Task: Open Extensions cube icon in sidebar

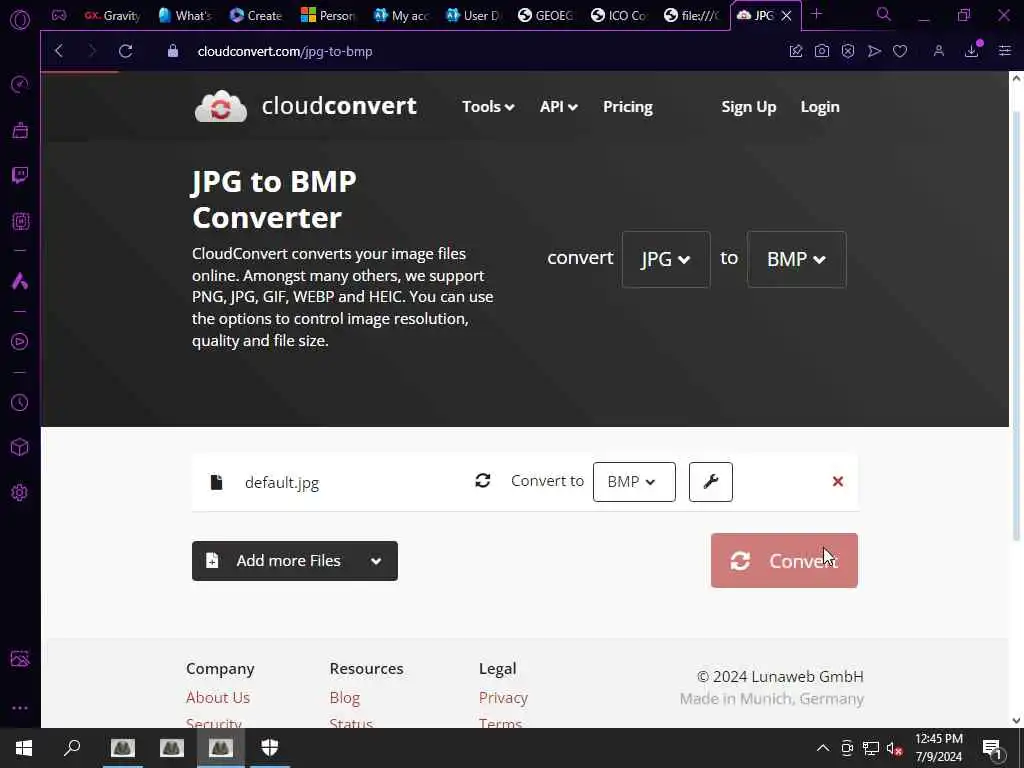Action: pyautogui.click(x=20, y=447)
